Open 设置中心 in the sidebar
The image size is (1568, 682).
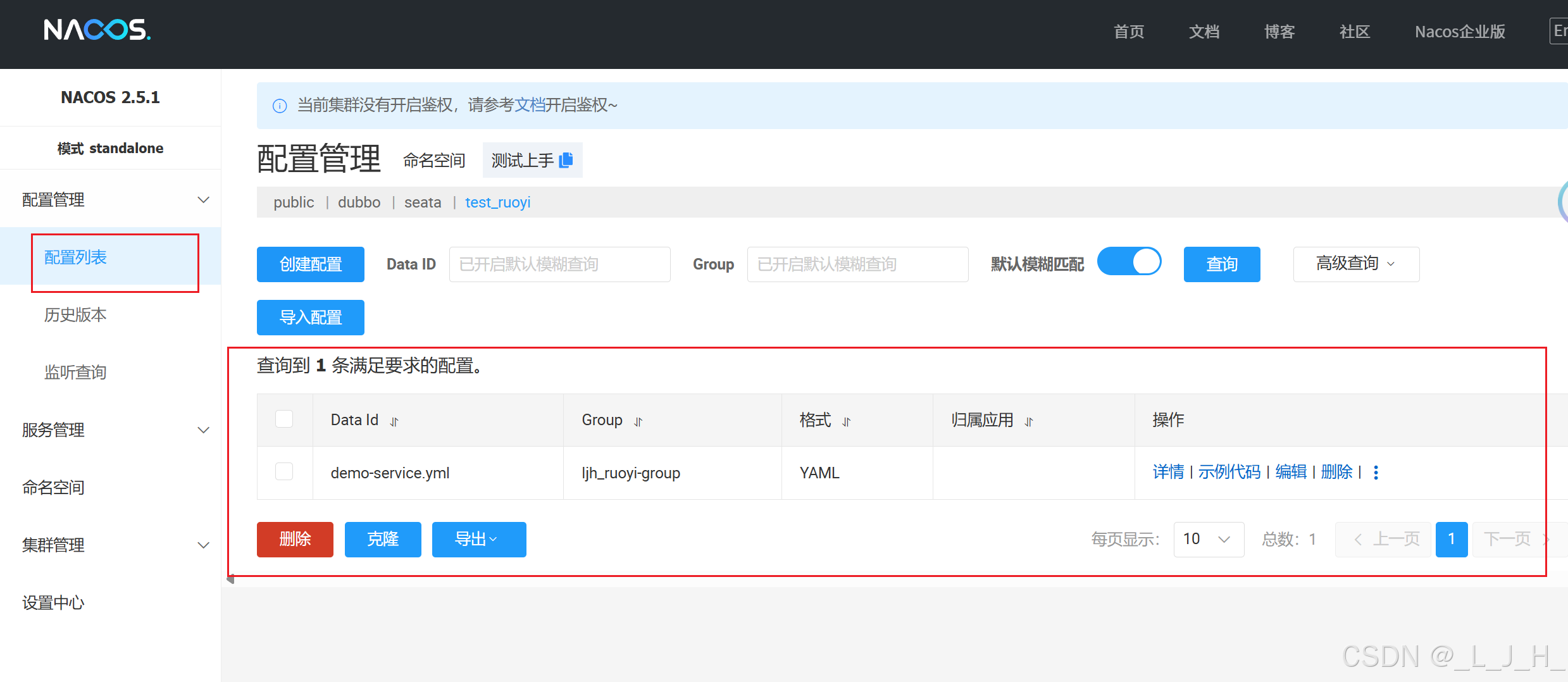53,603
